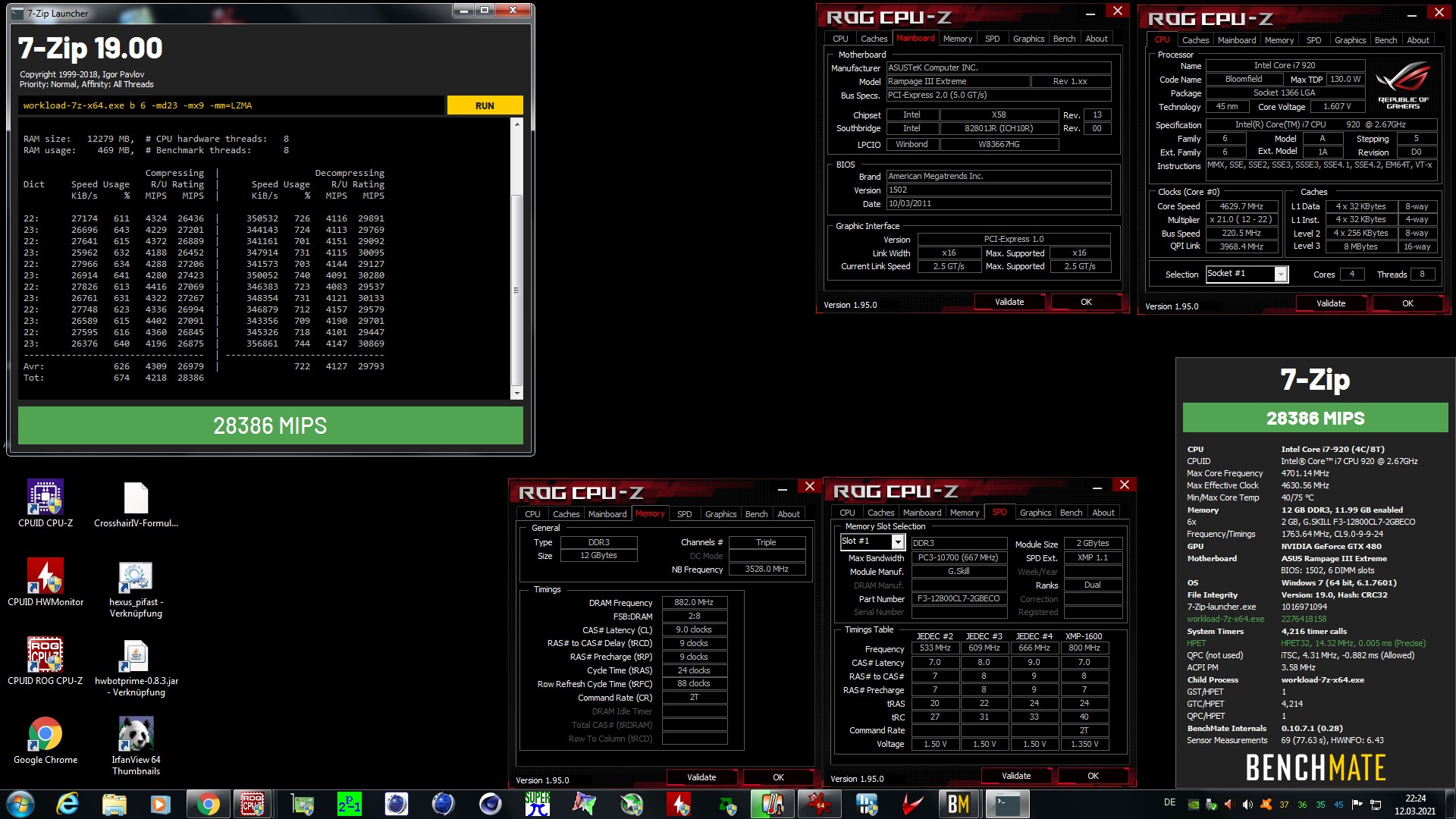The height and width of the screenshot is (819, 1456).
Task: Click Validate in the Memory CPU-Z window
Action: 701,777
